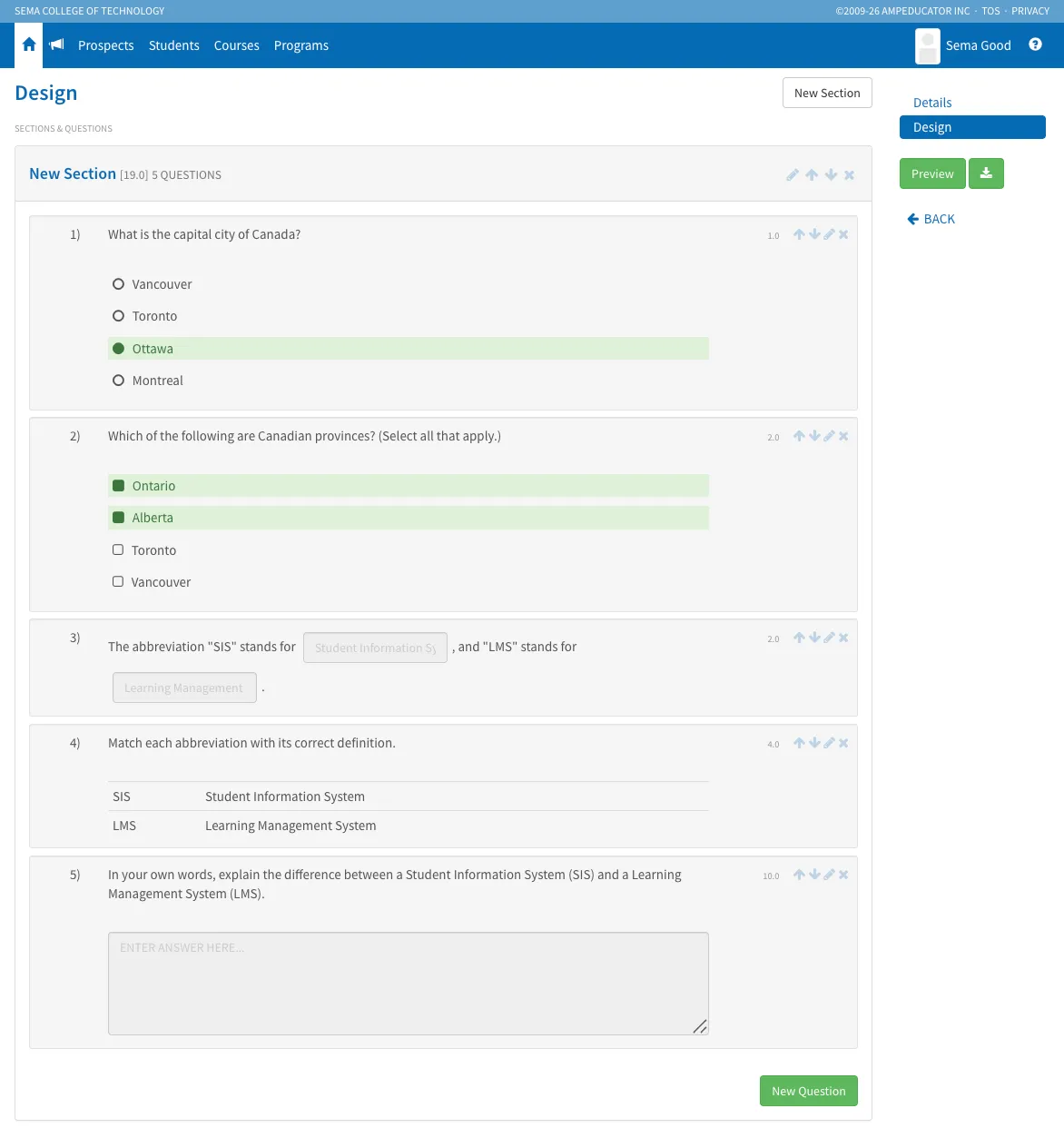
Task: Move question 1 down
Action: (x=814, y=234)
